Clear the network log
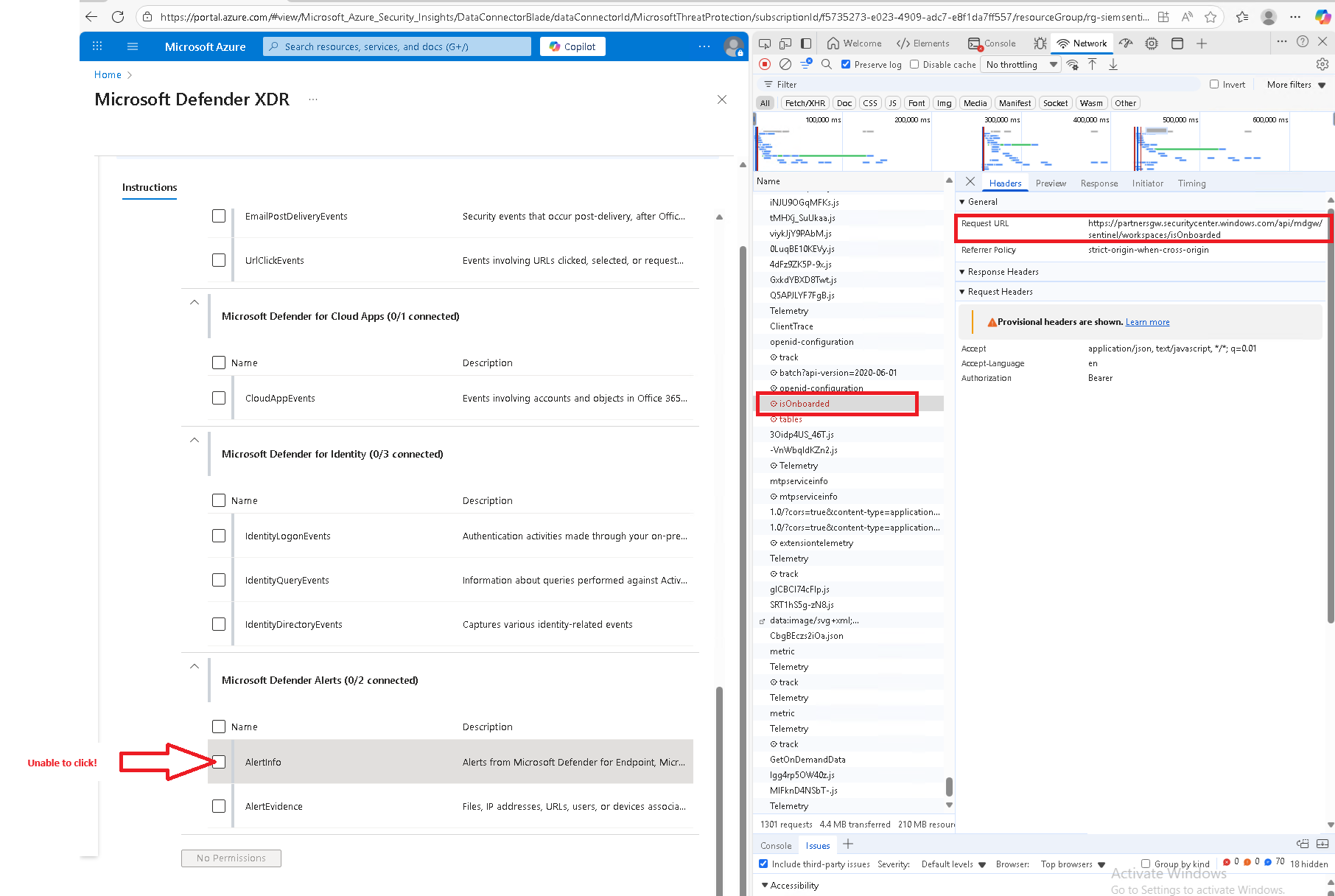 (x=785, y=64)
